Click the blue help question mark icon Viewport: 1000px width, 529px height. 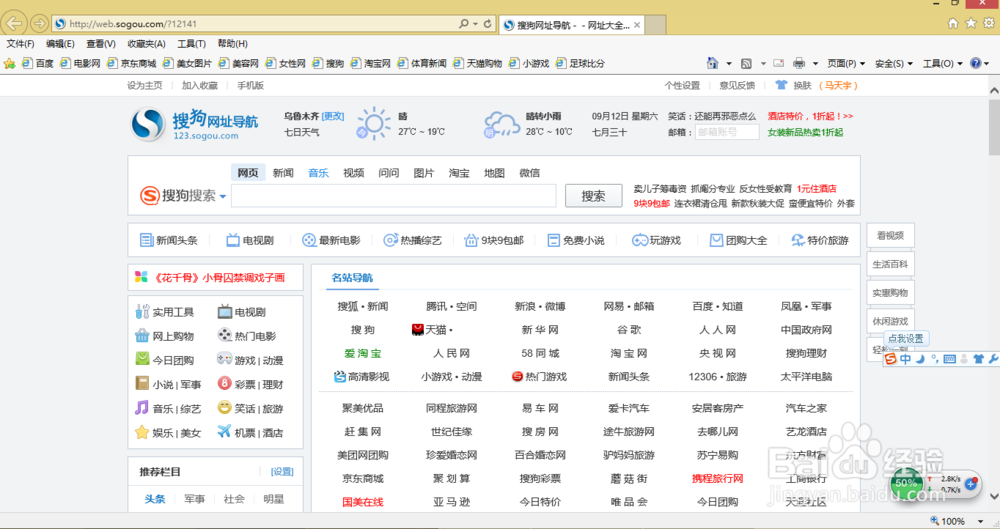click(x=975, y=63)
